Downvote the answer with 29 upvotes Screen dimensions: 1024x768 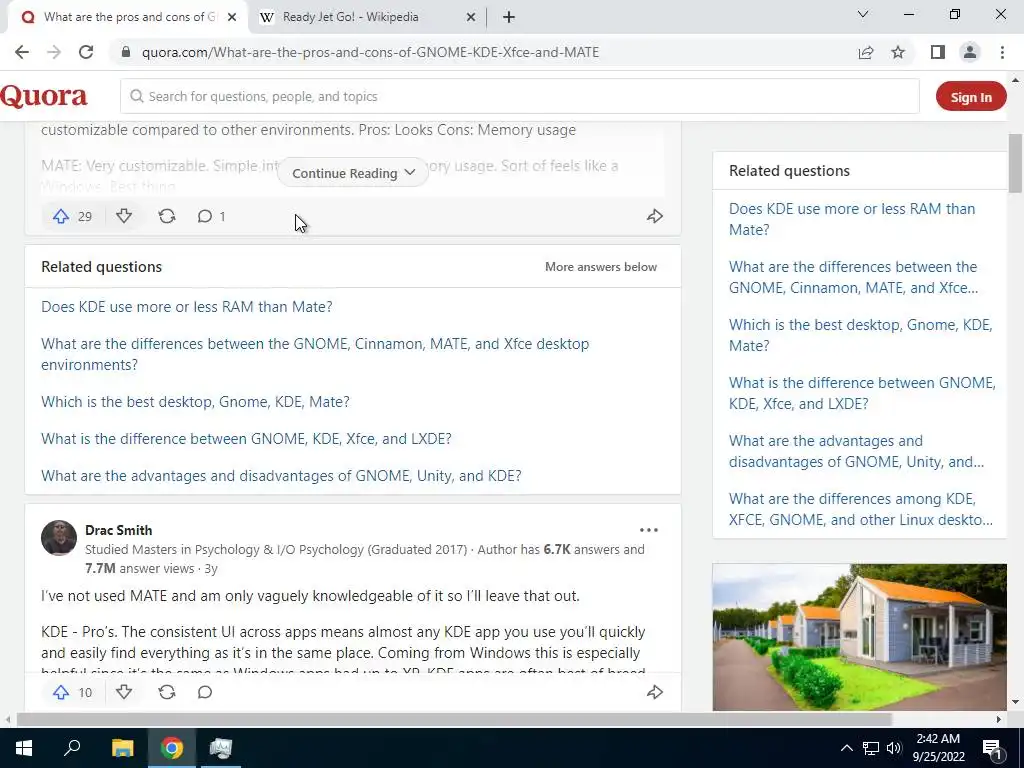coord(124,216)
